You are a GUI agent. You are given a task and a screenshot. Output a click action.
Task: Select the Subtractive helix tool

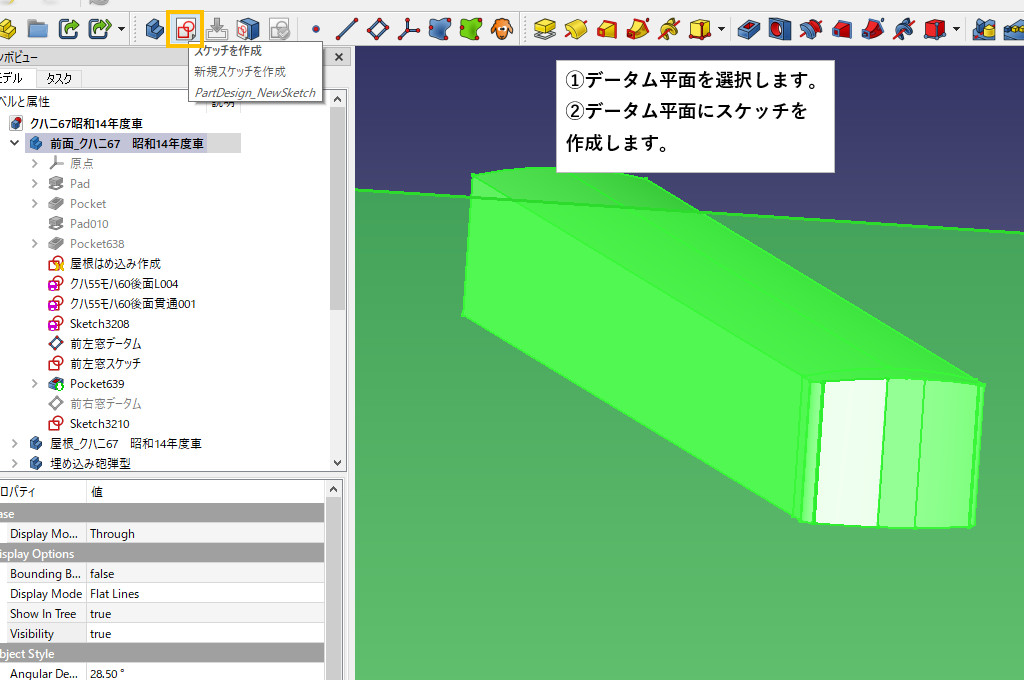(x=904, y=29)
